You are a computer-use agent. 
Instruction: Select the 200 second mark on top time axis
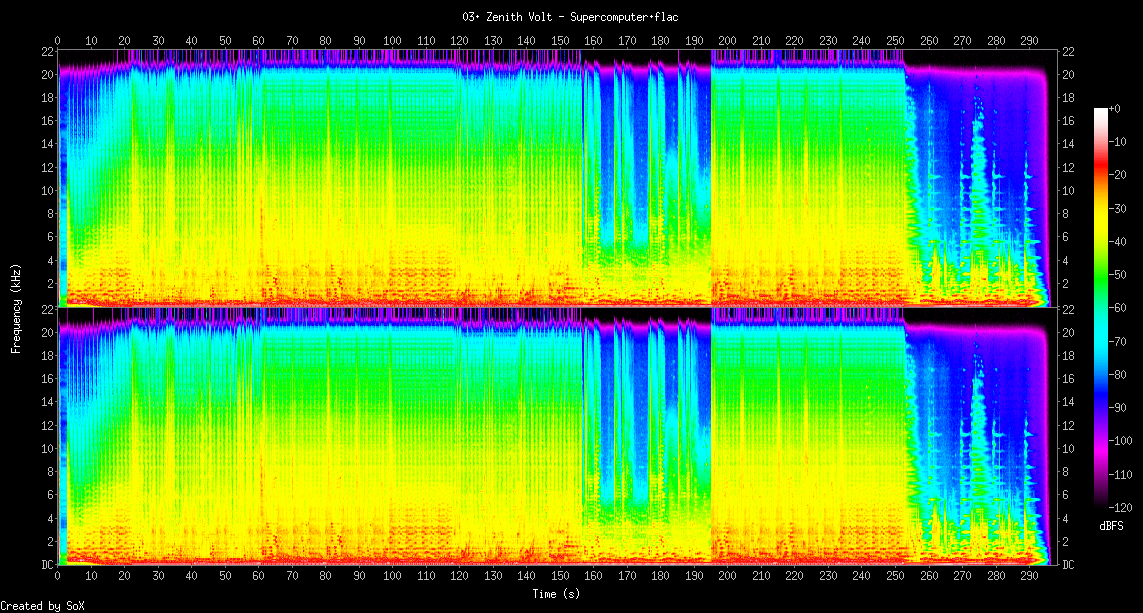point(728,41)
